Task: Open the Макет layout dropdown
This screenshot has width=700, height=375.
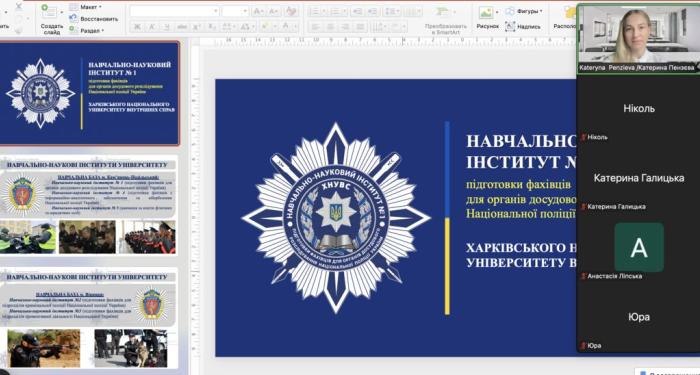Action: point(86,7)
